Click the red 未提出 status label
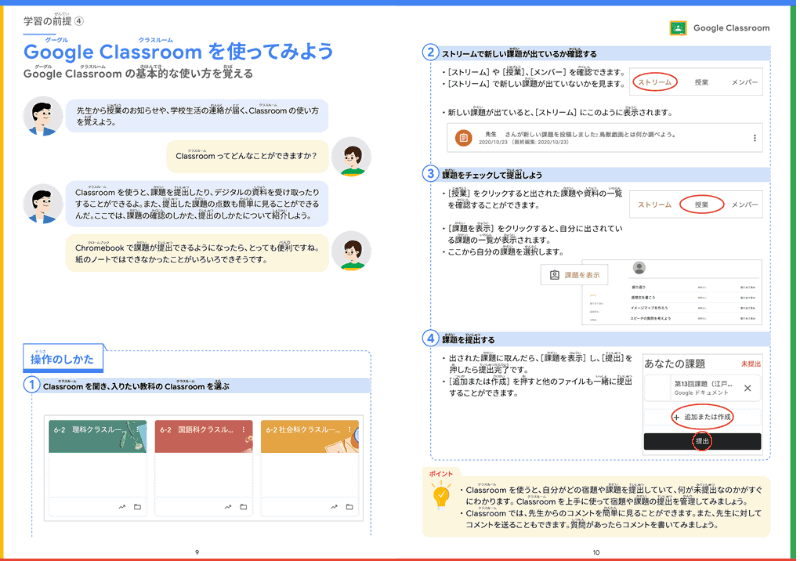This screenshot has height=561, width=800. point(751,364)
